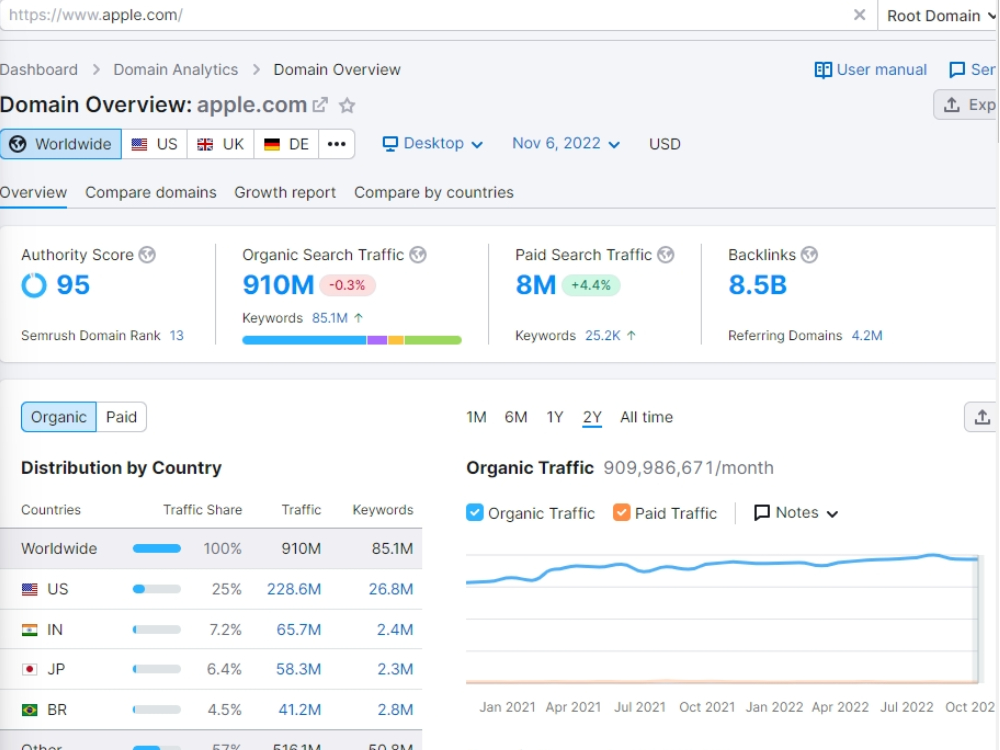Click the export upload icon beside Exp
The height and width of the screenshot is (750, 1000).
point(952,105)
